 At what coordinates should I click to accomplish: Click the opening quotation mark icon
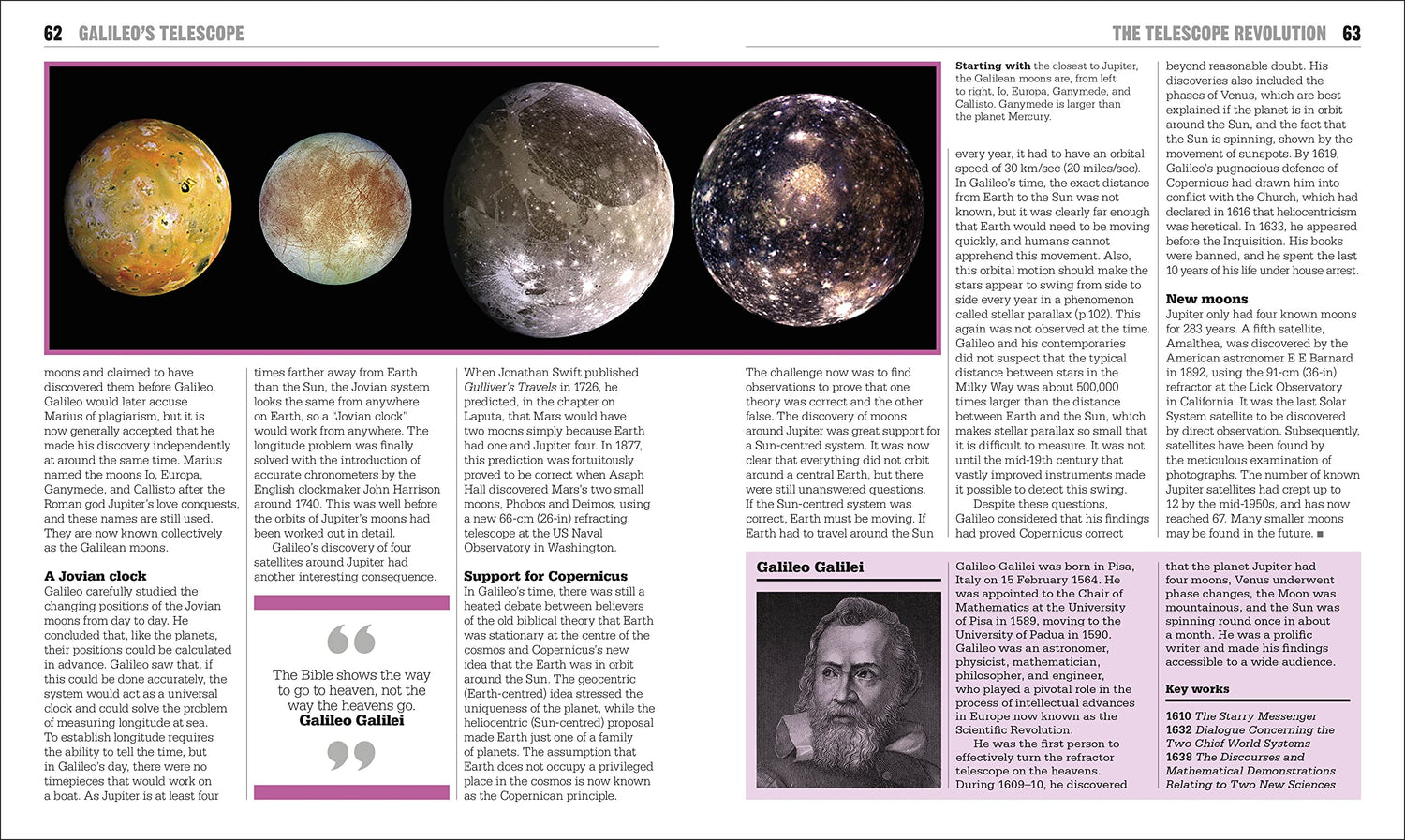(351, 640)
